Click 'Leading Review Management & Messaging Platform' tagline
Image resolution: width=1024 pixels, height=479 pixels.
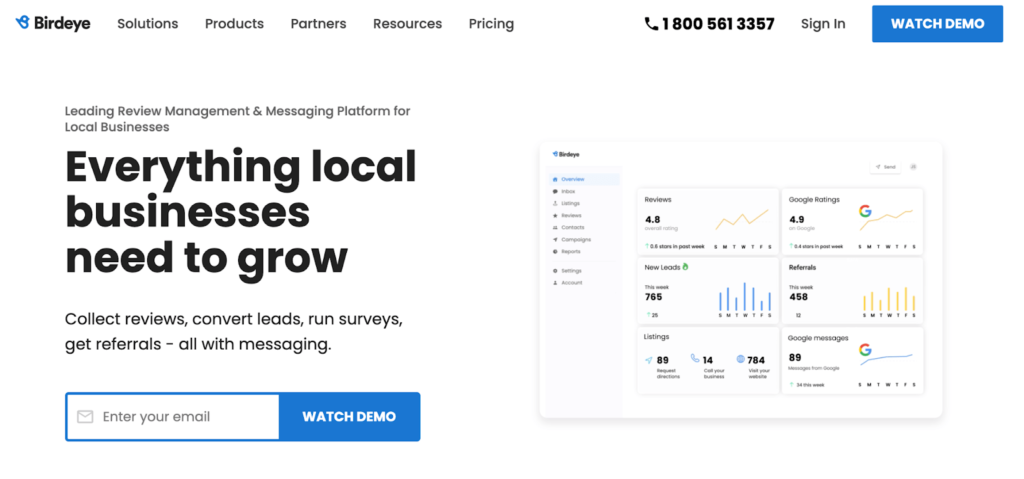pos(238,119)
